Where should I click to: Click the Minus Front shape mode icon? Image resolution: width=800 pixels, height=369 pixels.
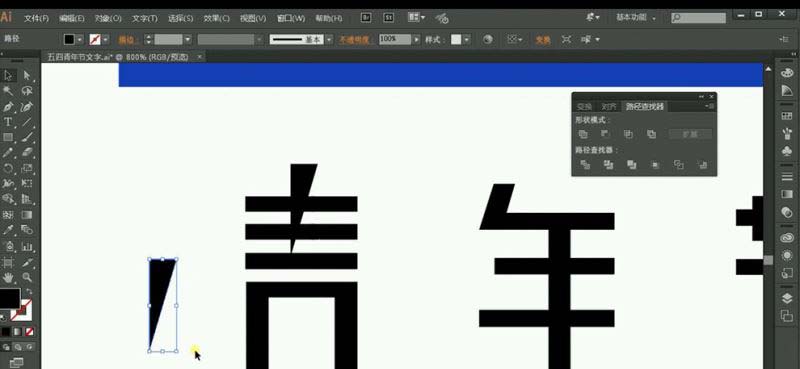pyautogui.click(x=605, y=134)
